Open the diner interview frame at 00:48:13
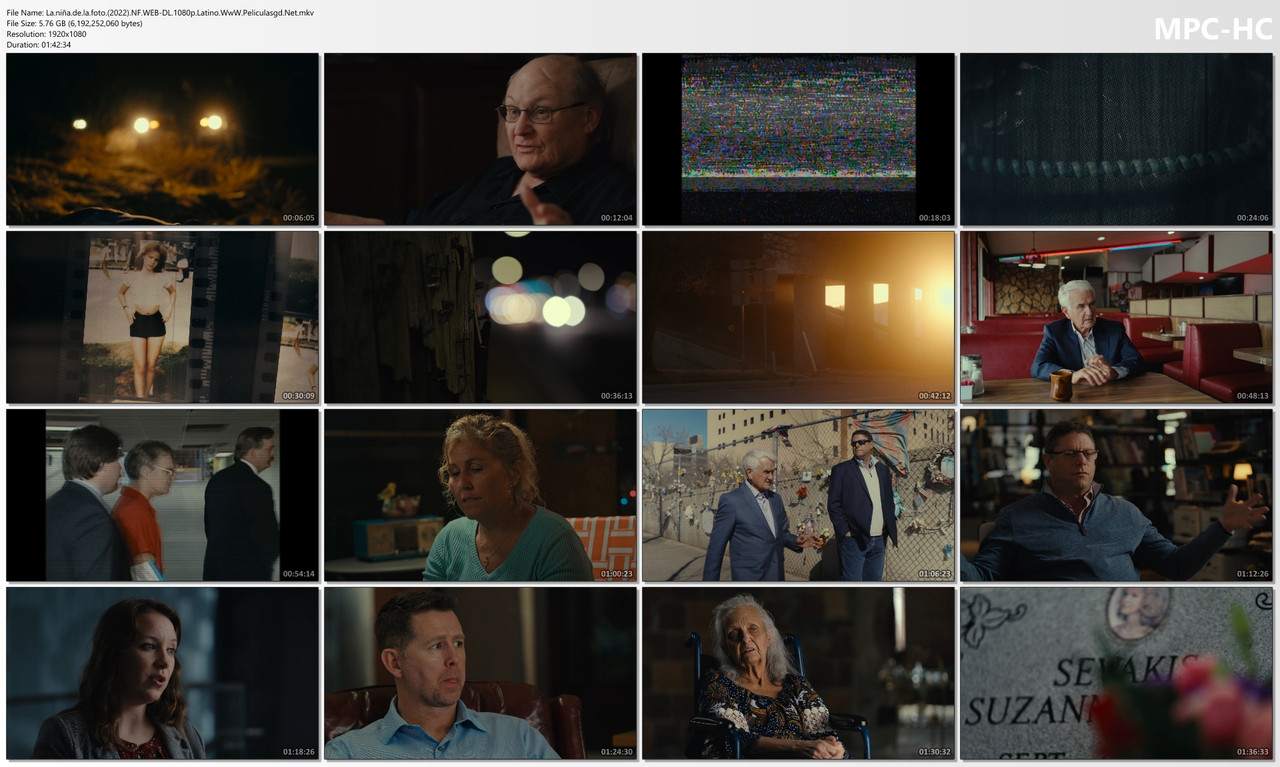Screen dimensions: 1280x767 1116,317
